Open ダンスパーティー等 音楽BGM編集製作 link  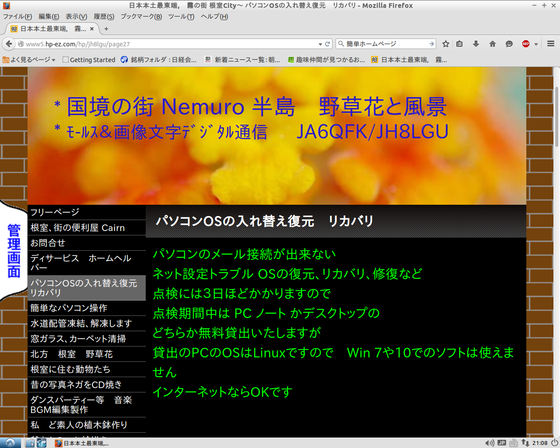[x=87, y=404]
